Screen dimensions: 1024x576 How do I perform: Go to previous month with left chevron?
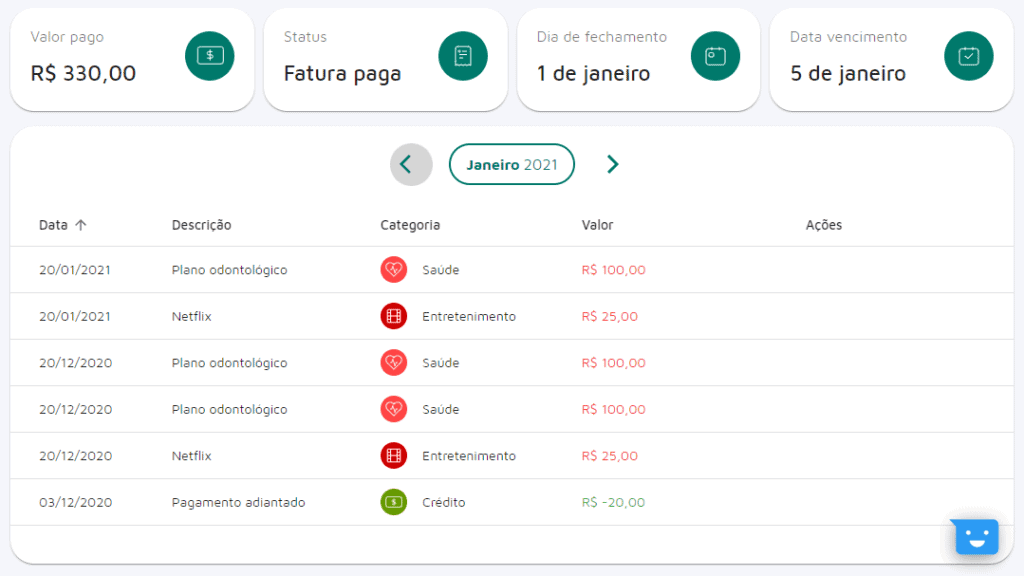click(x=411, y=165)
